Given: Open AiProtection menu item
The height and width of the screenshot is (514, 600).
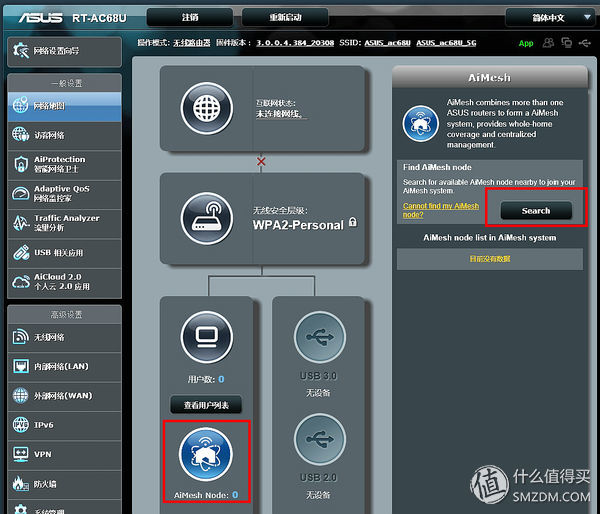Looking at the screenshot, I should pyautogui.click(x=64, y=165).
